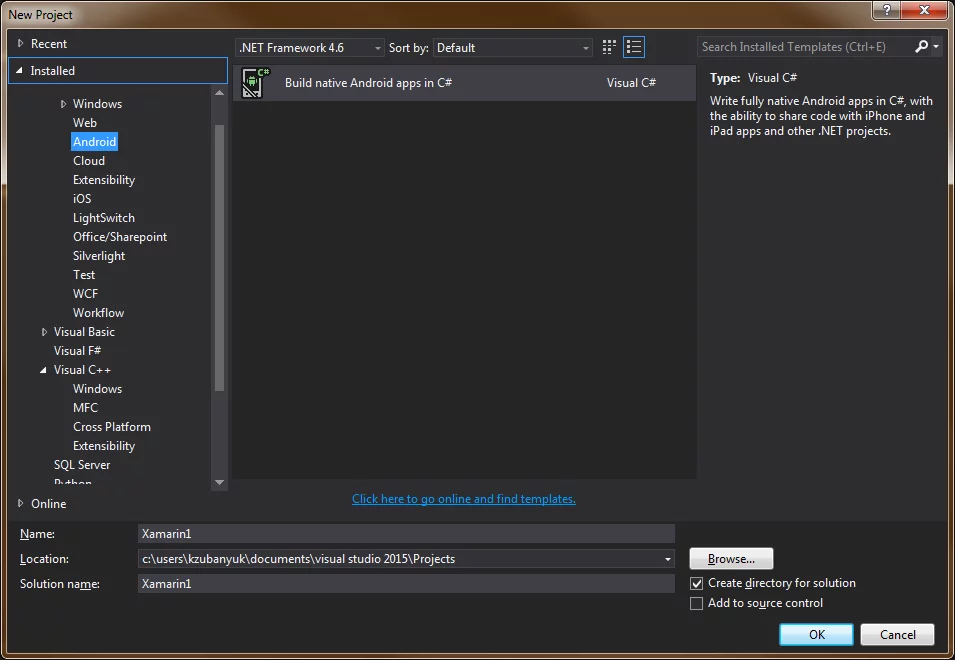Open the Sort by dropdown
This screenshot has height=661, width=955.
click(x=513, y=48)
